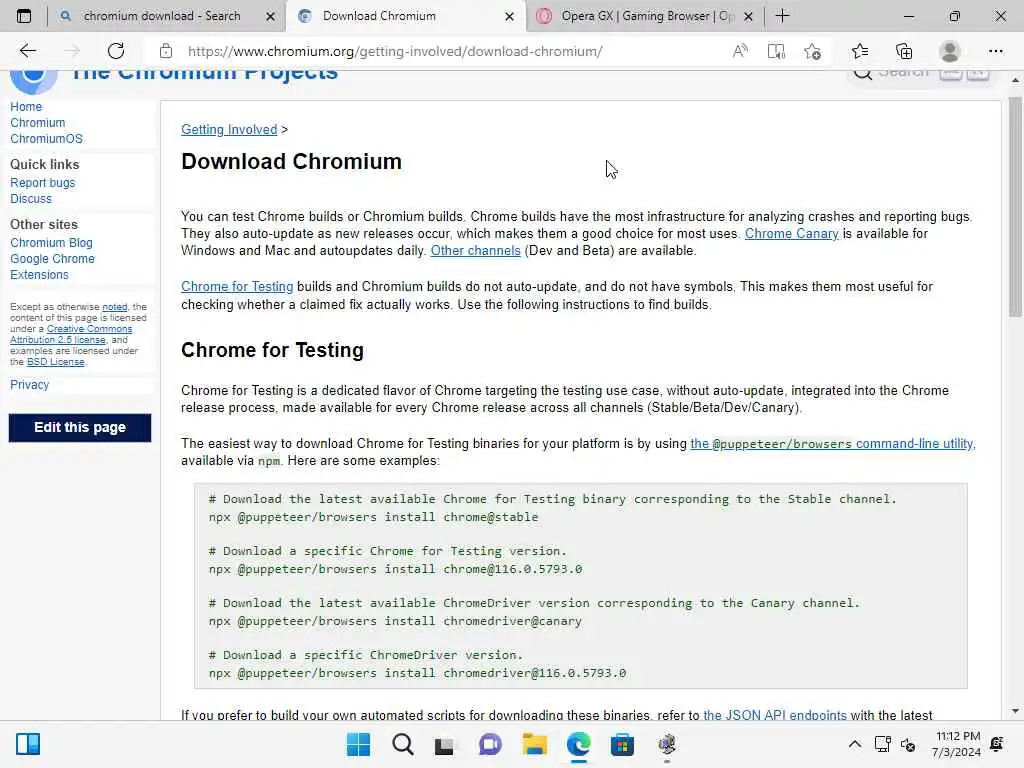The width and height of the screenshot is (1024, 768).
Task: Open the Chat app on the taskbar
Action: (x=490, y=744)
